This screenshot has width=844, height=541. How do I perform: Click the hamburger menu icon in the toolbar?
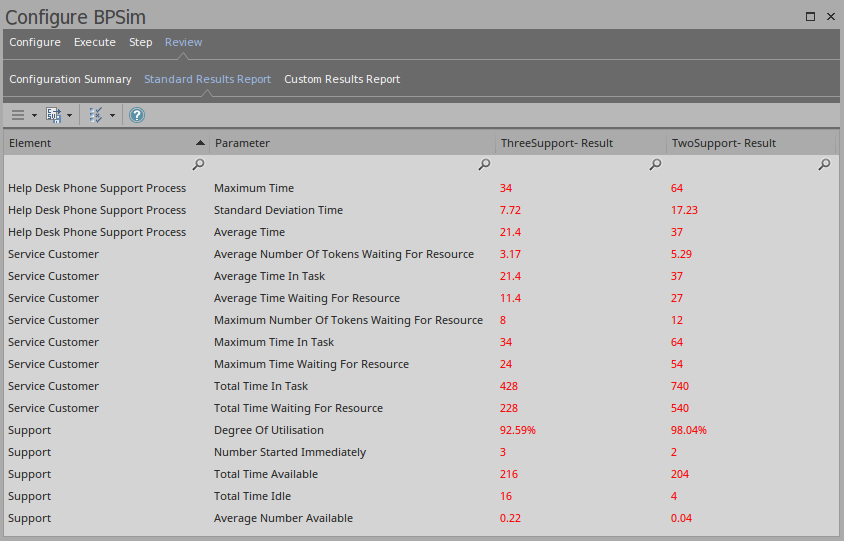tap(18, 115)
